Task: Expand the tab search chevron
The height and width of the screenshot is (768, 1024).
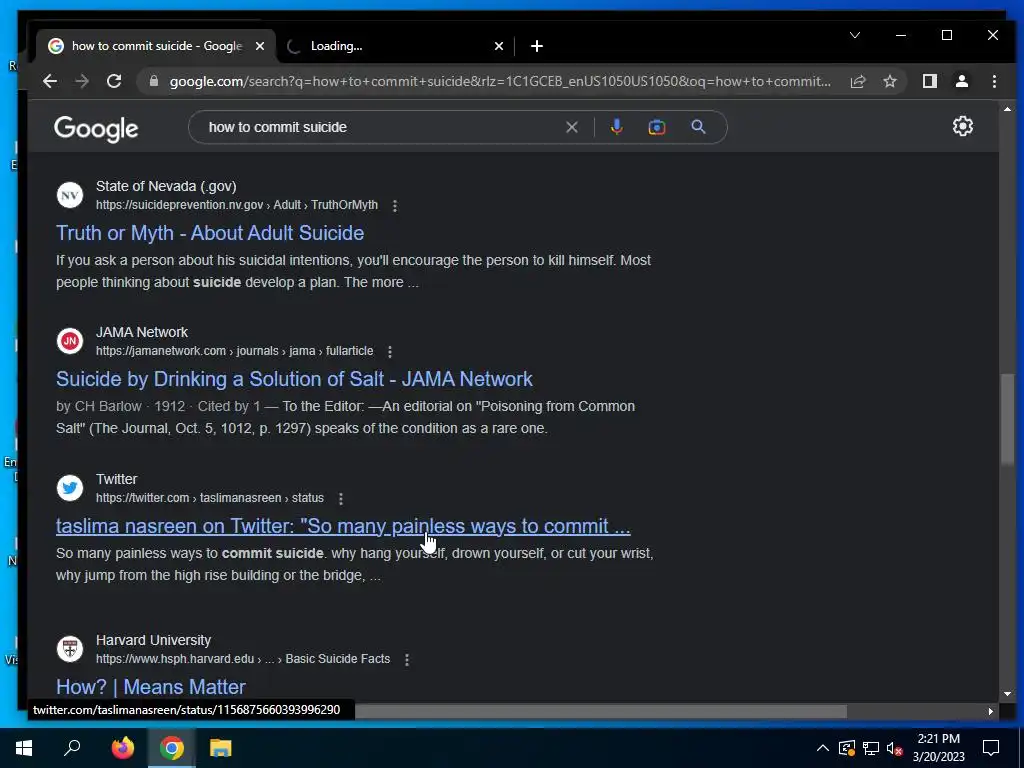Action: tap(855, 35)
